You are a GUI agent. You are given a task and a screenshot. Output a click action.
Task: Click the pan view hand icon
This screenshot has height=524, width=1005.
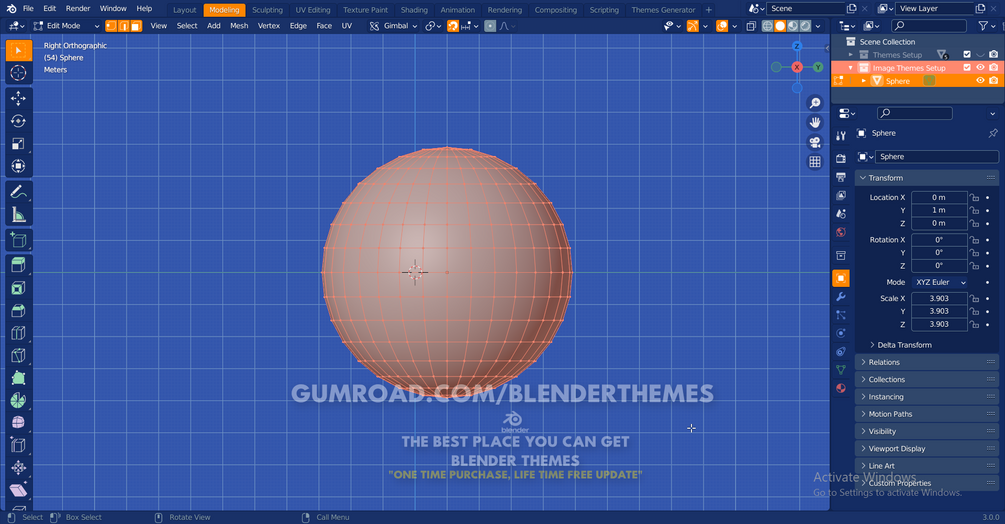click(x=815, y=122)
